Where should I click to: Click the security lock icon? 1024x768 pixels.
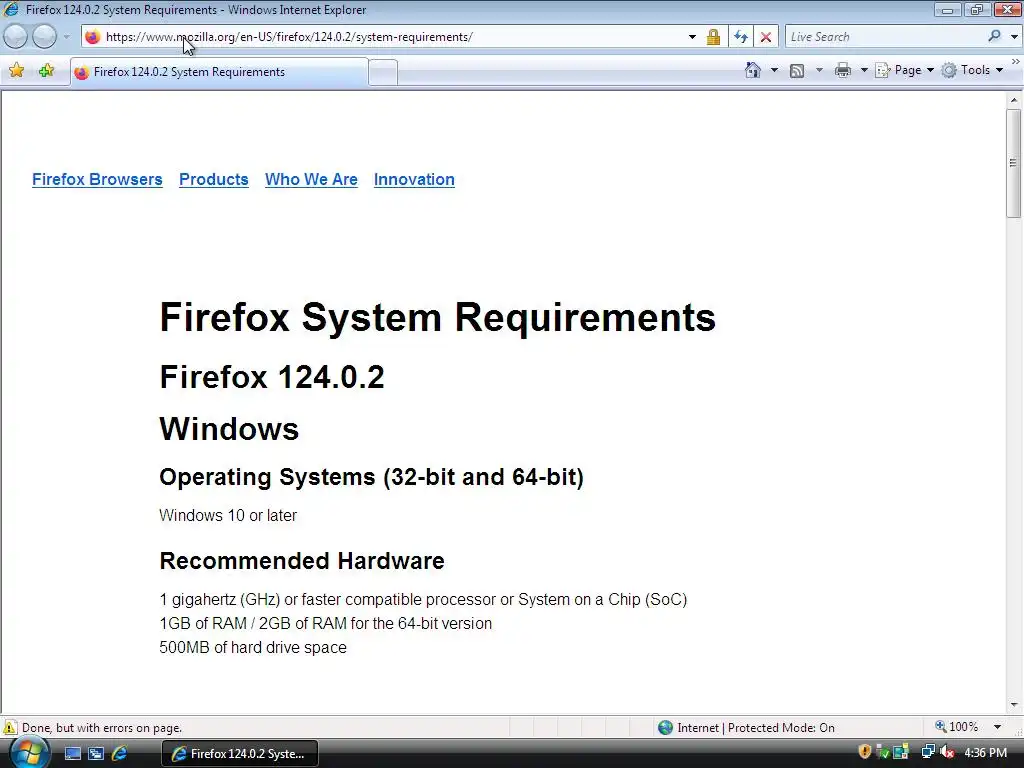click(x=713, y=37)
